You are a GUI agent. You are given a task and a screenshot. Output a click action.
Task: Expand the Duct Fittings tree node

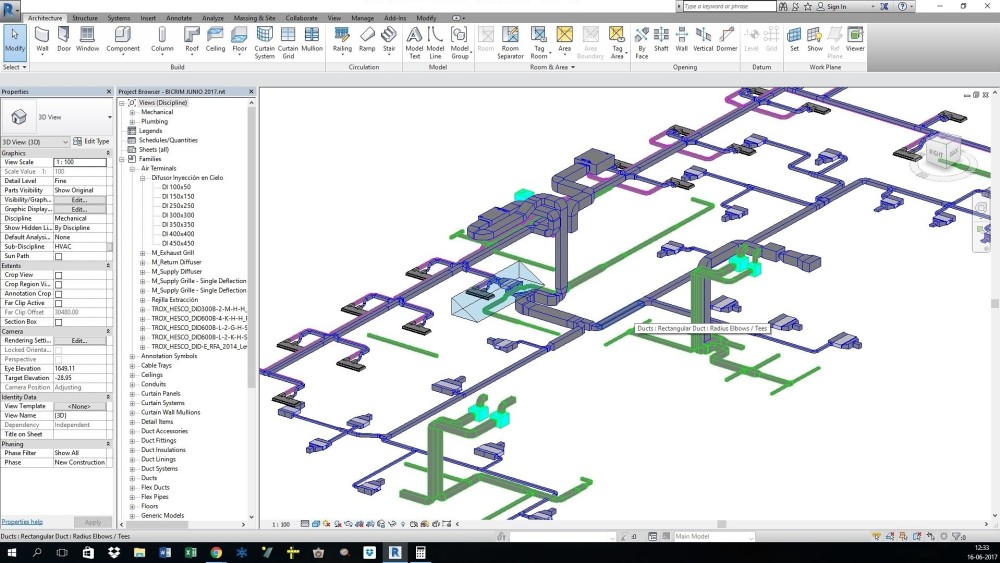coord(133,441)
